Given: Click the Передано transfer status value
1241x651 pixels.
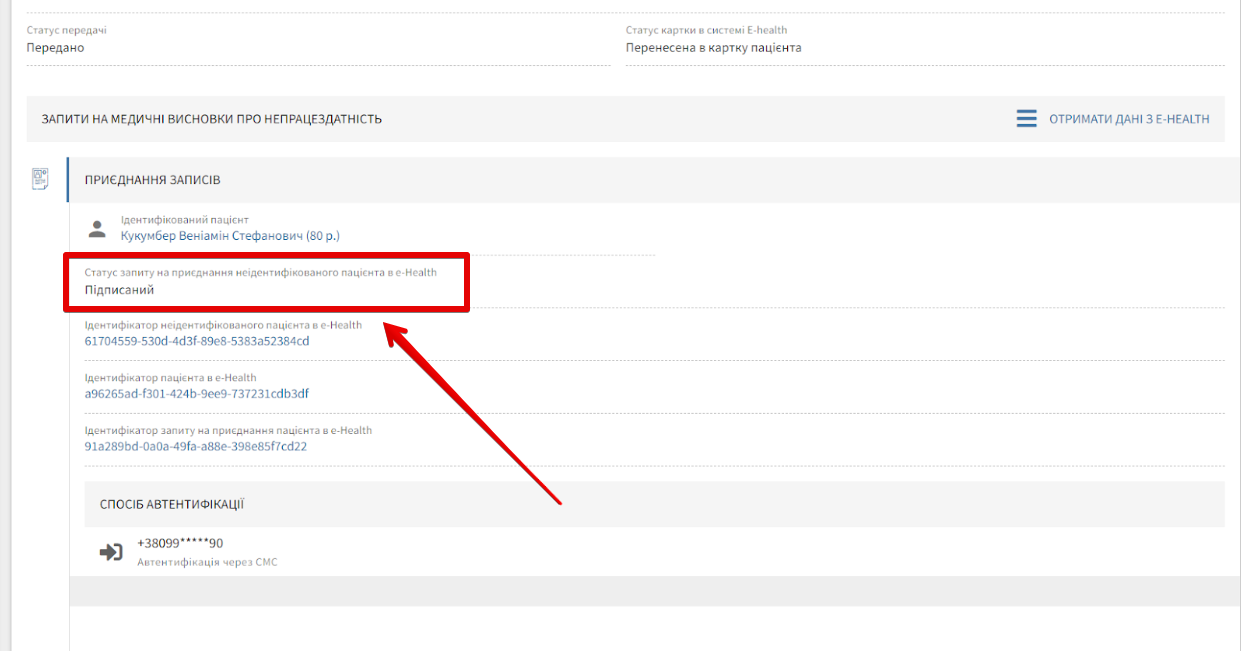Looking at the screenshot, I should click(x=55, y=48).
